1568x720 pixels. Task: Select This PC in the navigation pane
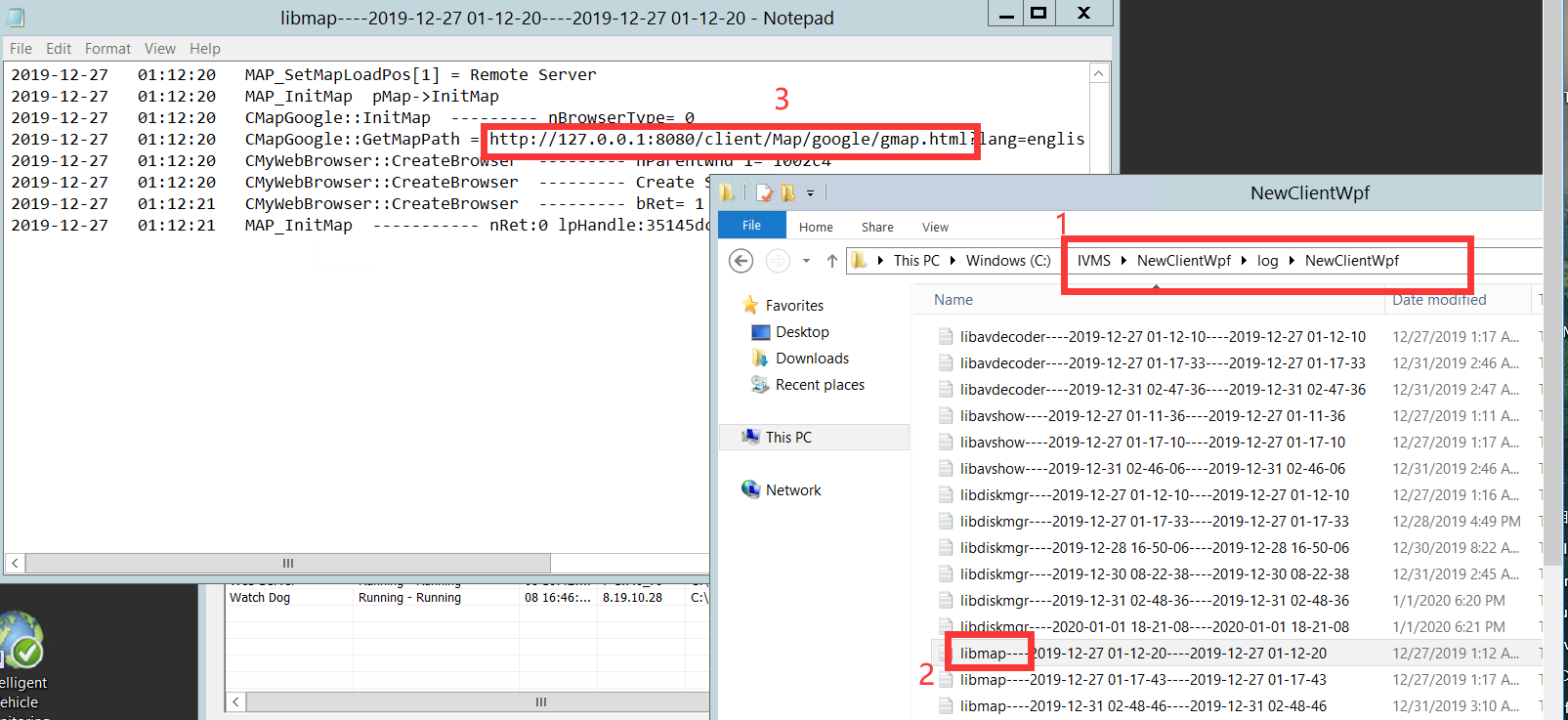814,438
